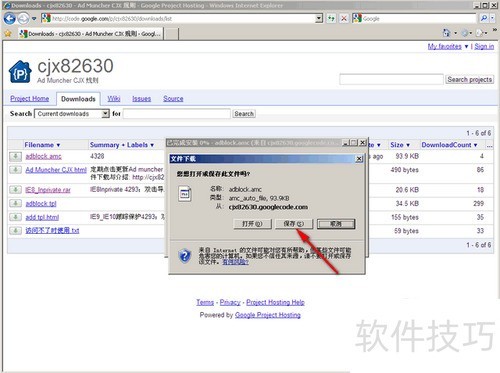This screenshot has width=500, height=373.
Task: Click the column options ellipsis header
Action: tap(489, 145)
